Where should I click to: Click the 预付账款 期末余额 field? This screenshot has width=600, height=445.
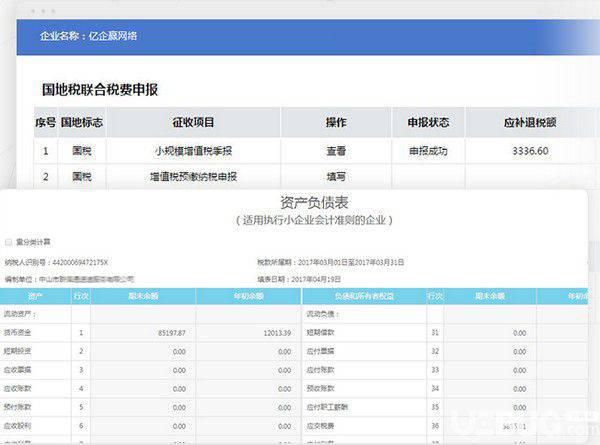pyautogui.click(x=143, y=408)
